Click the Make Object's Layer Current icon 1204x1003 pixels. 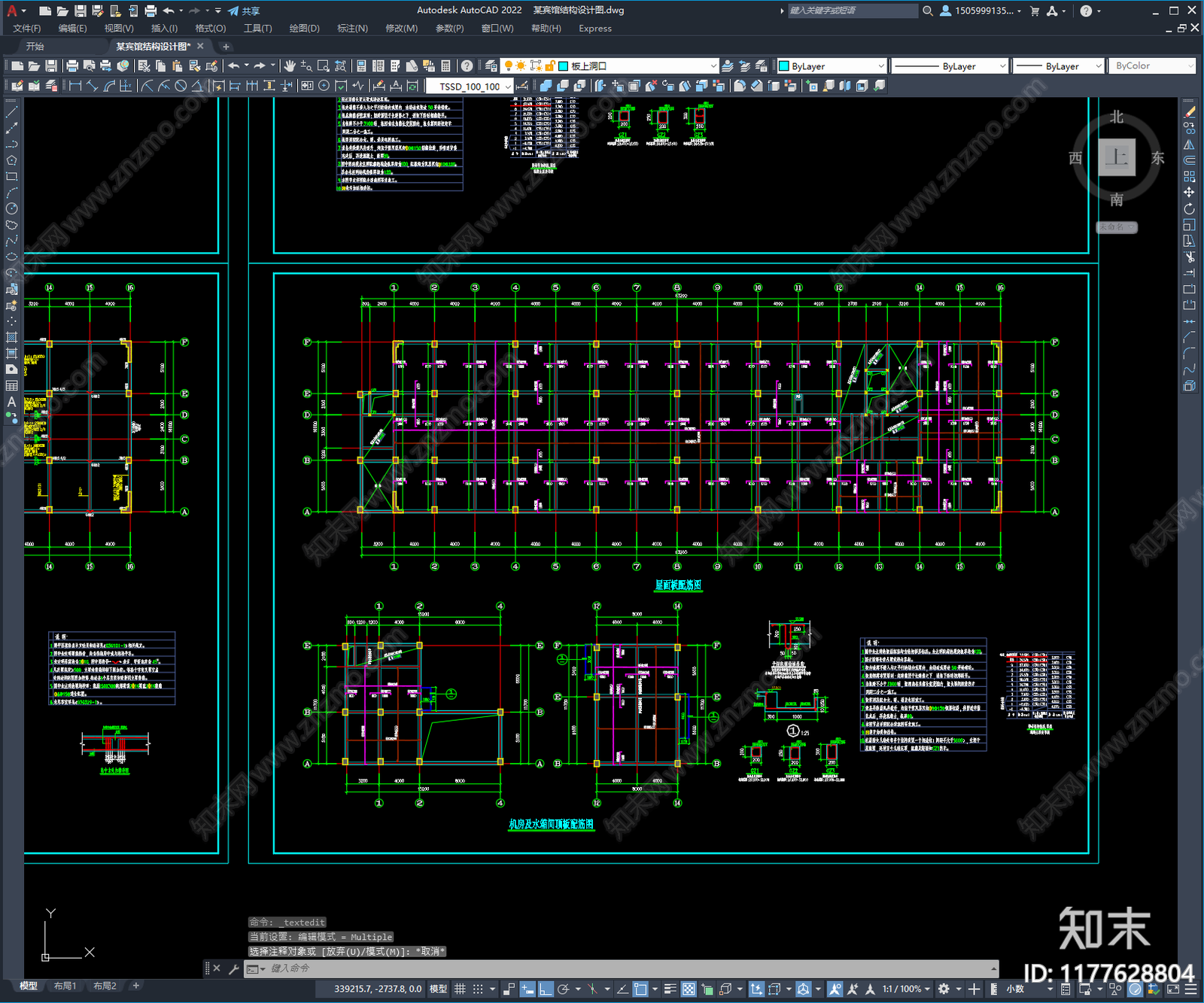tap(728, 66)
